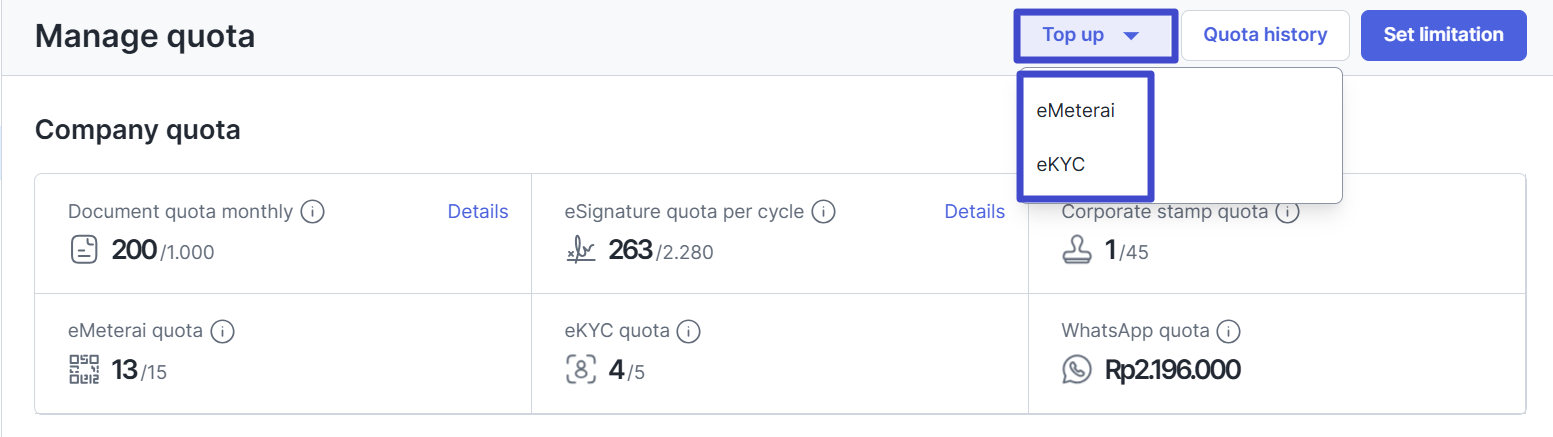Click info icon next to WhatsApp quota

point(1229,331)
